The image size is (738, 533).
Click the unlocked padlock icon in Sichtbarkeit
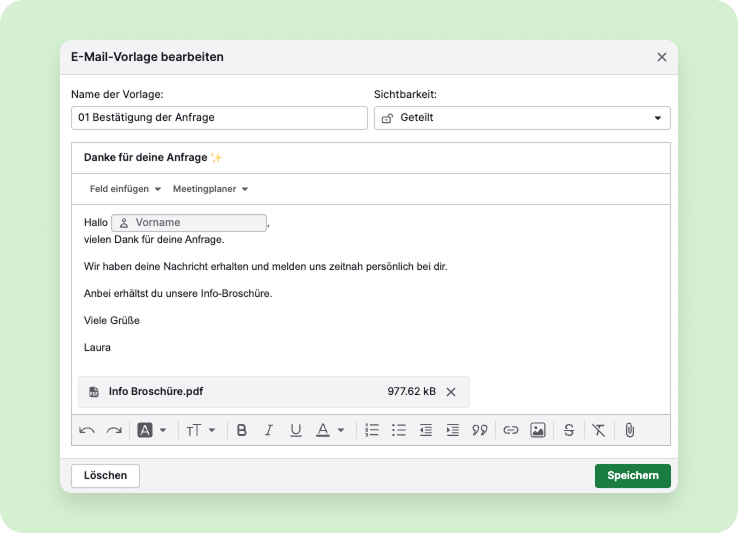click(387, 118)
